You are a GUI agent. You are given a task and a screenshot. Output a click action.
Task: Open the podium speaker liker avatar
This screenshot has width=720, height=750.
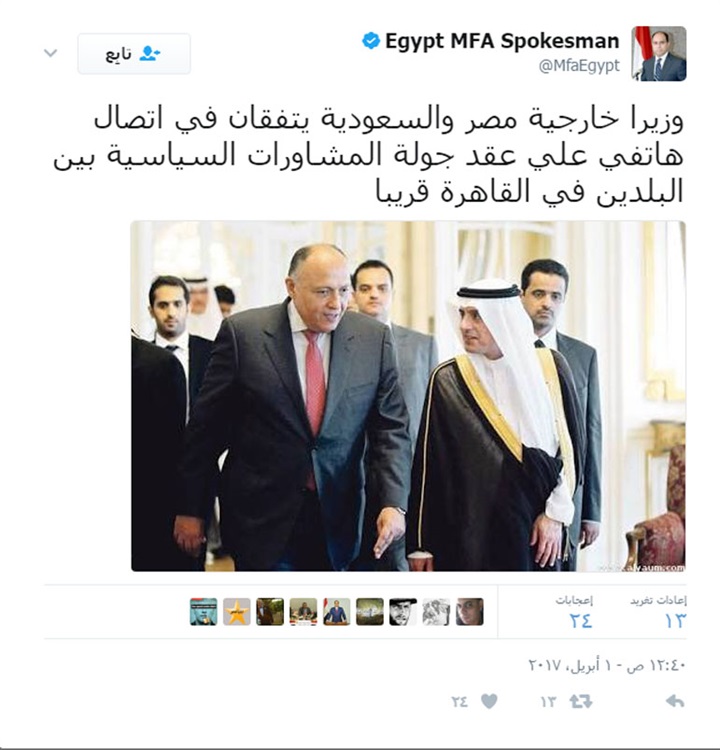point(336,611)
